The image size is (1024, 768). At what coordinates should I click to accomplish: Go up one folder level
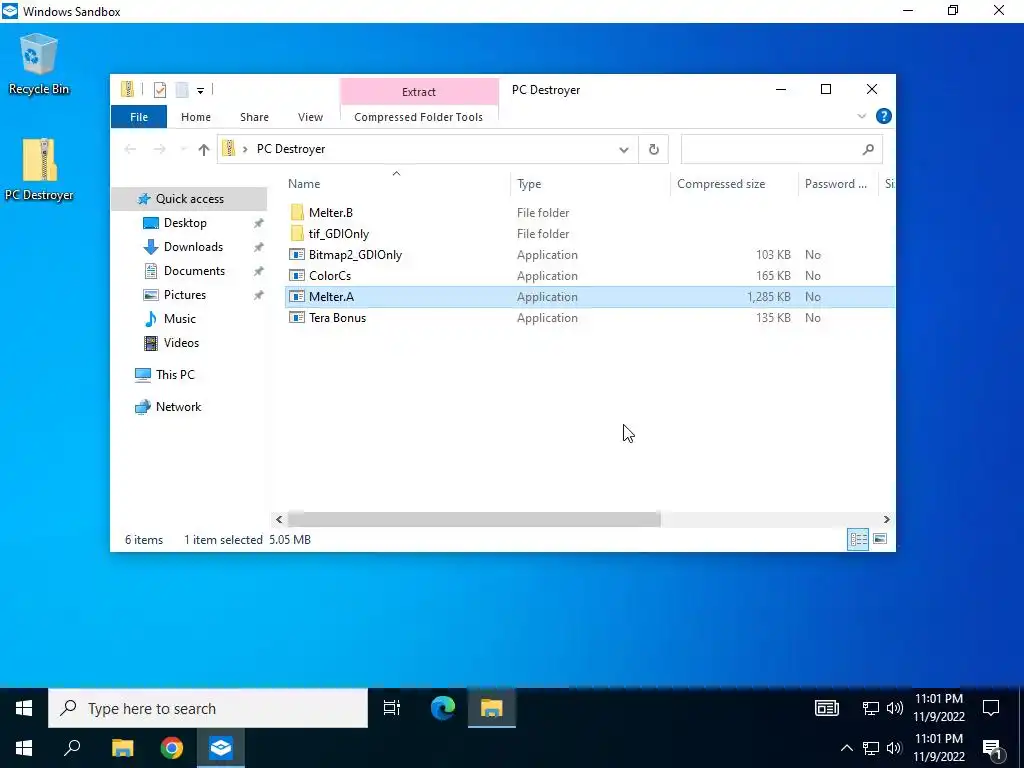pos(204,150)
